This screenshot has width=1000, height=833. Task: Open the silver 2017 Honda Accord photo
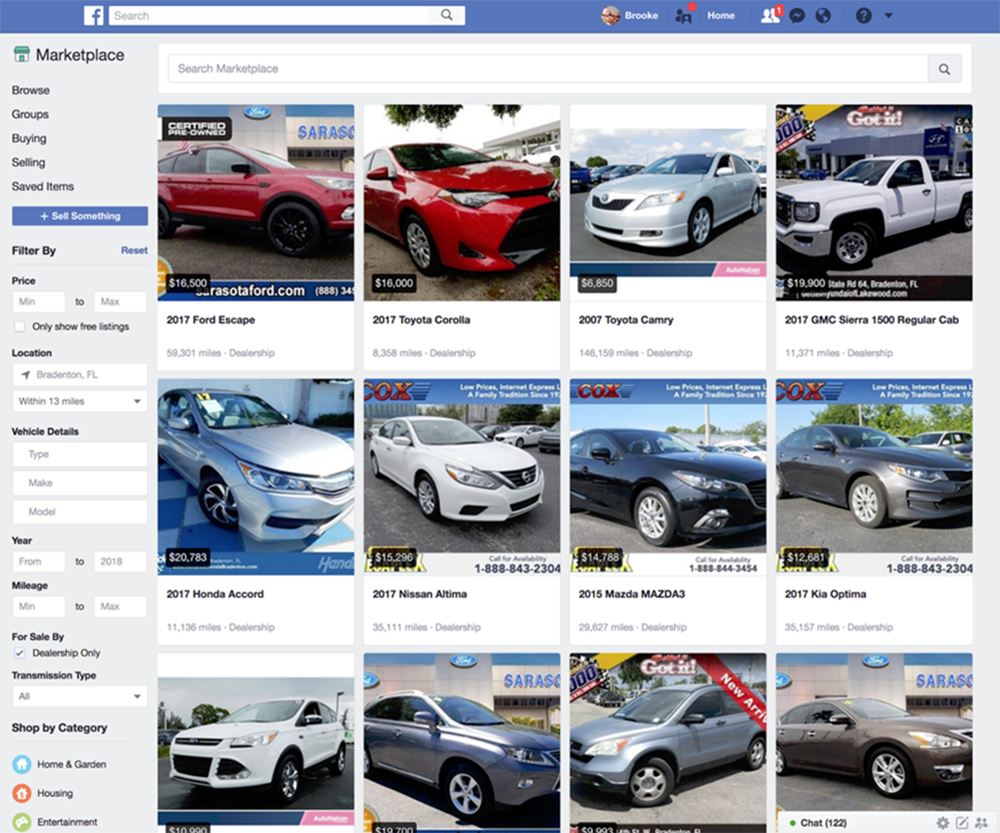[256, 477]
